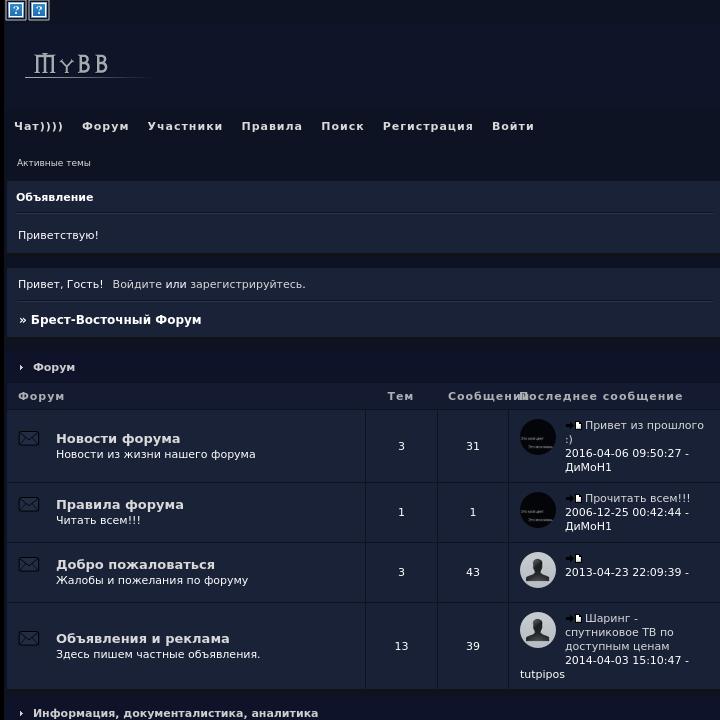This screenshot has height=720, width=720.
Task: Click the first question-mark icon at top
Action: coord(16,10)
